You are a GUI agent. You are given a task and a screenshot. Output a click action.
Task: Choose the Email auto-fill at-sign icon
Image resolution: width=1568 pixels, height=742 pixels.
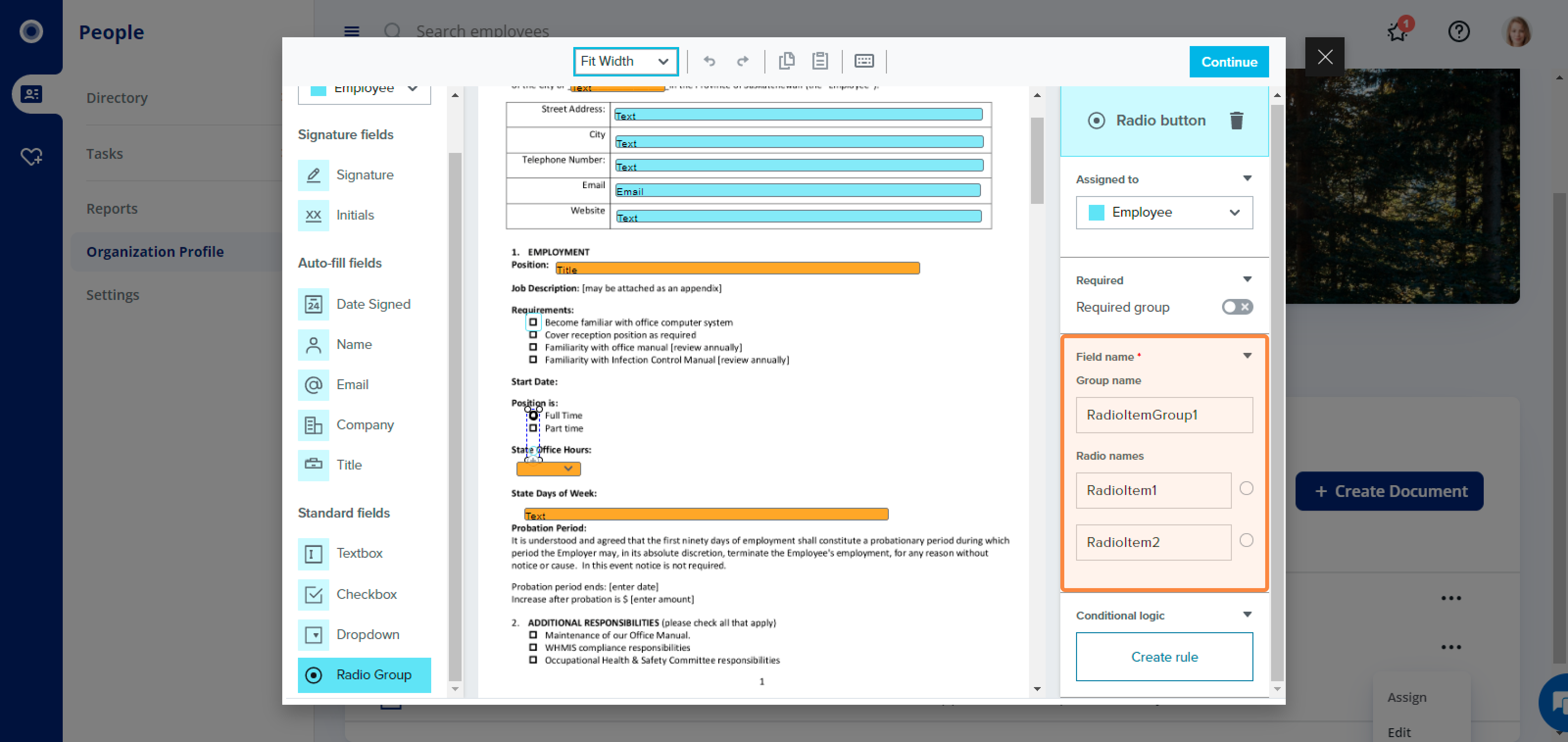click(314, 384)
